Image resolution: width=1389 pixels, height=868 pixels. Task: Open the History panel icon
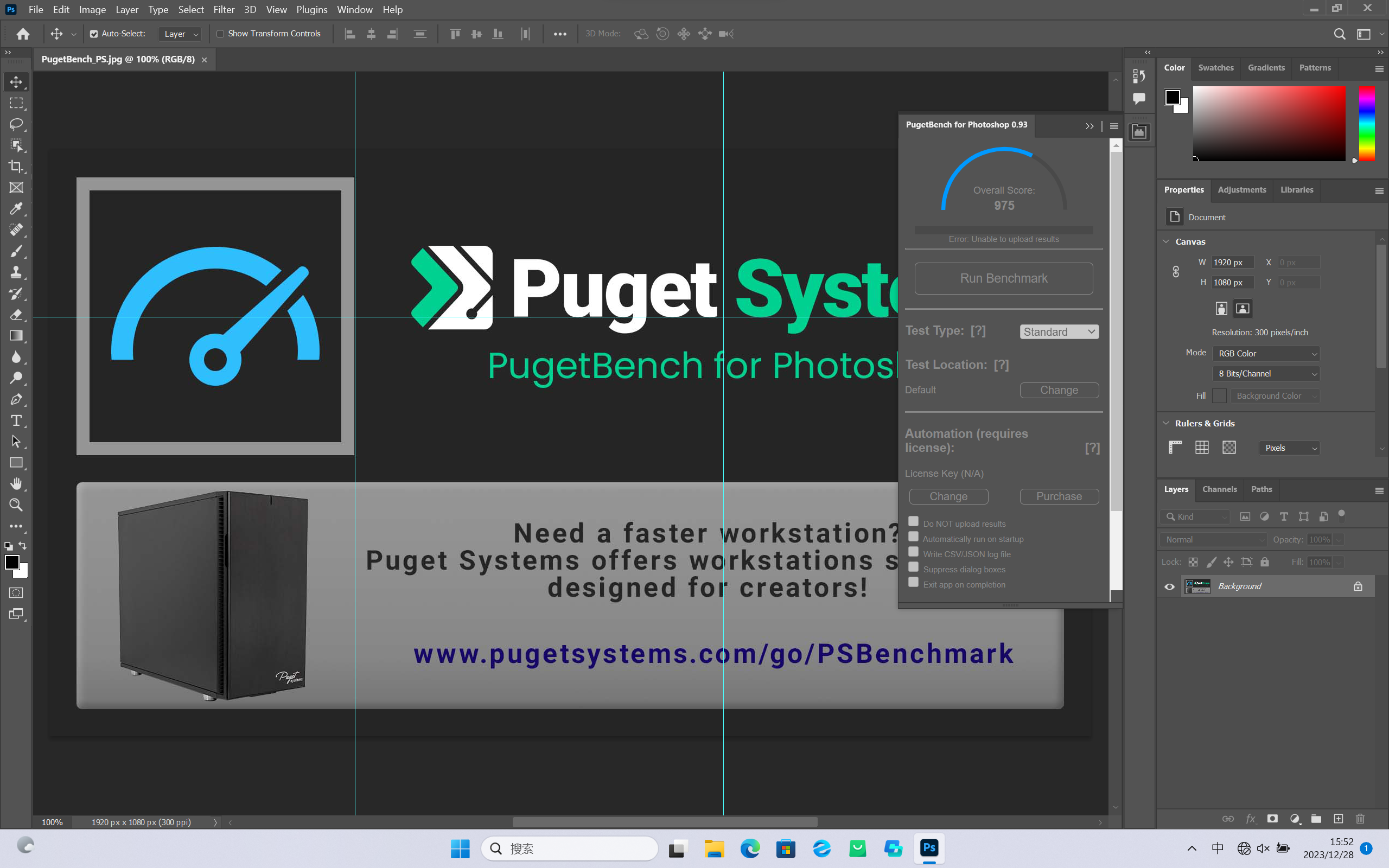(x=1139, y=76)
